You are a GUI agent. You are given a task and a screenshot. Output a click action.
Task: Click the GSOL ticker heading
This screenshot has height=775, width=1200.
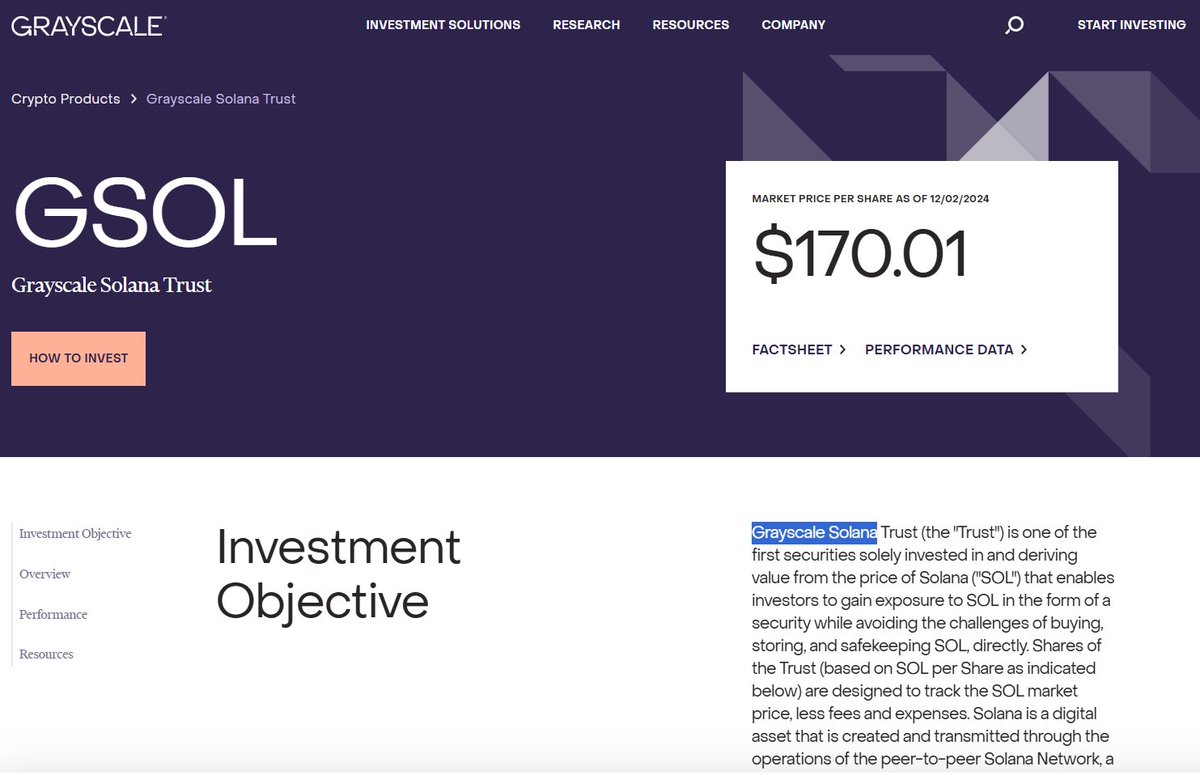(x=145, y=212)
